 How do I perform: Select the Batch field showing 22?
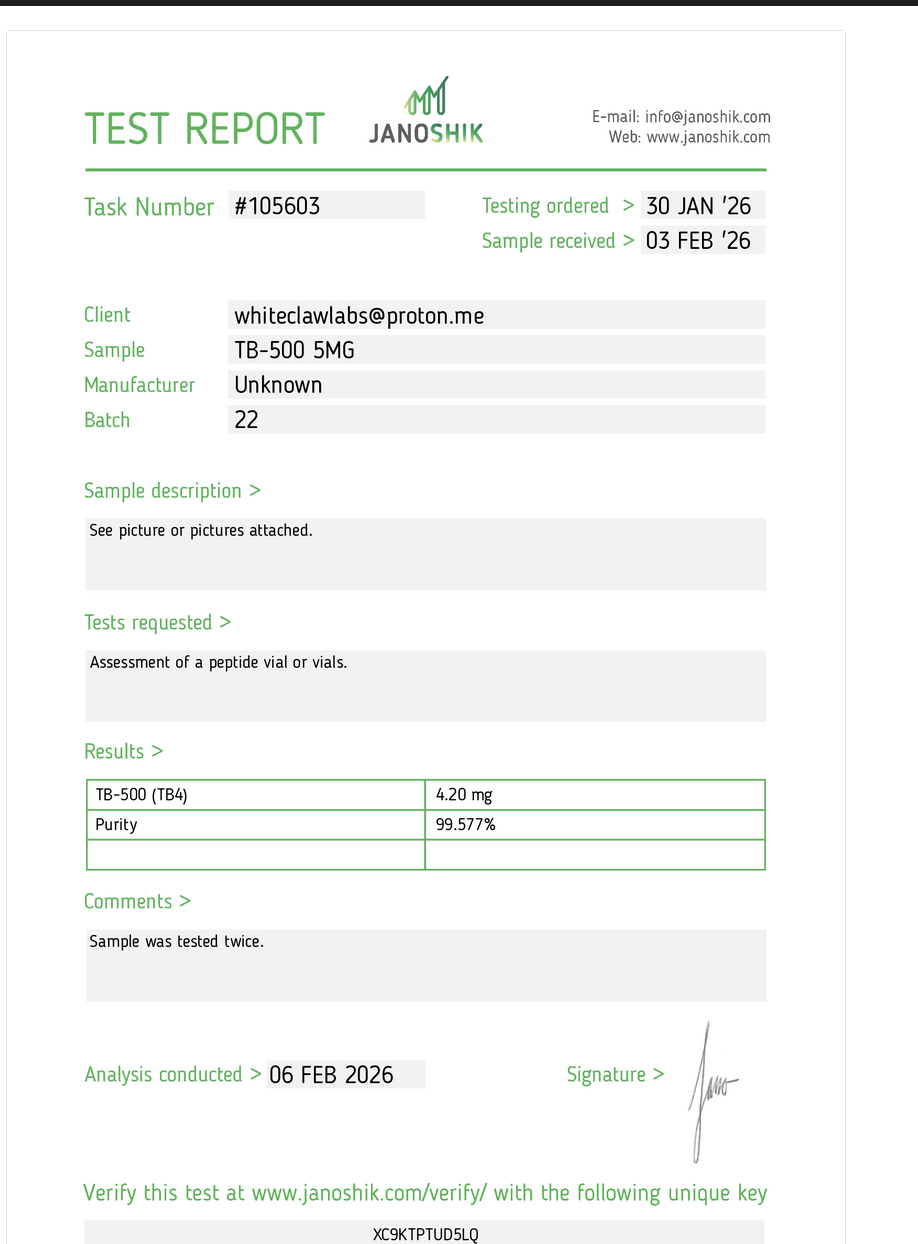[496, 420]
